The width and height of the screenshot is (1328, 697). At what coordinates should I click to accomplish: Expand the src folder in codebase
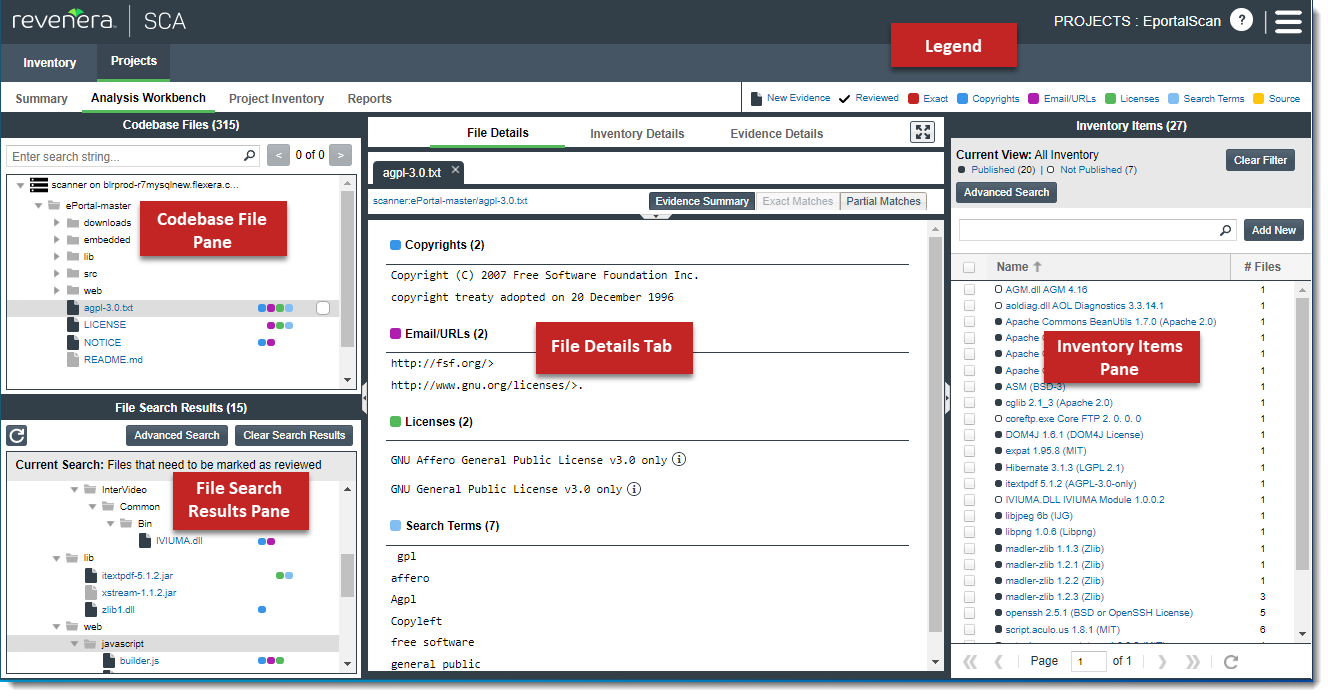57,274
